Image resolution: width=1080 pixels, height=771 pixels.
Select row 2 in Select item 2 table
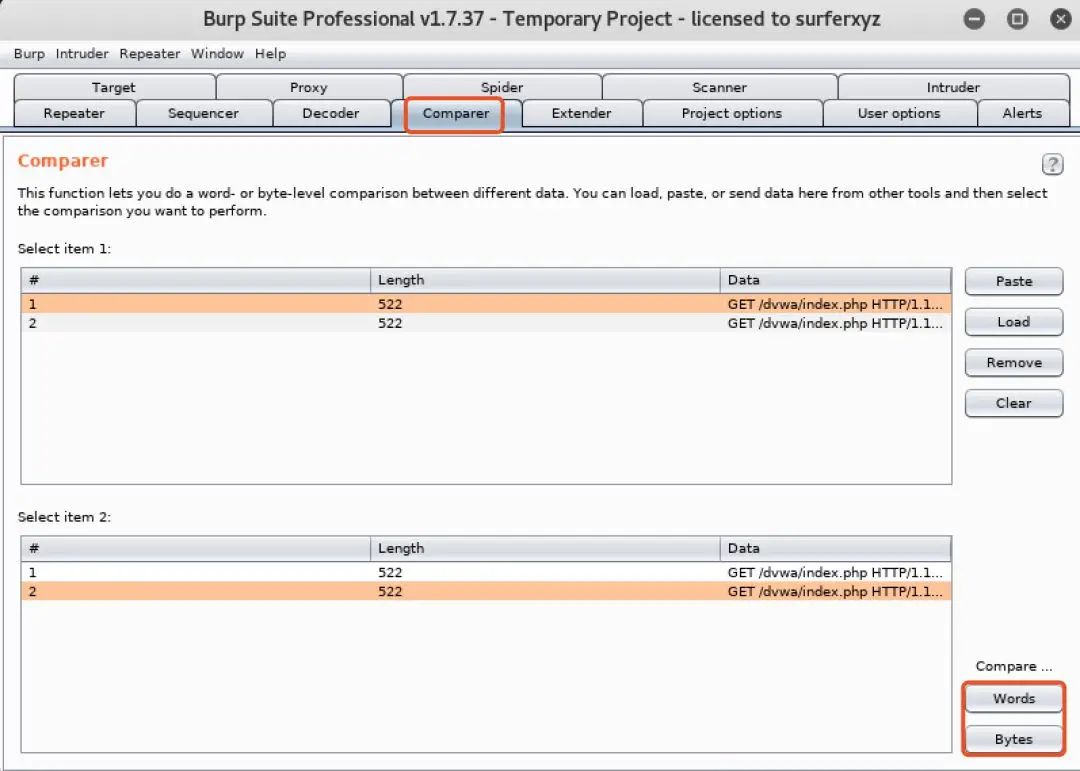[x=486, y=591]
